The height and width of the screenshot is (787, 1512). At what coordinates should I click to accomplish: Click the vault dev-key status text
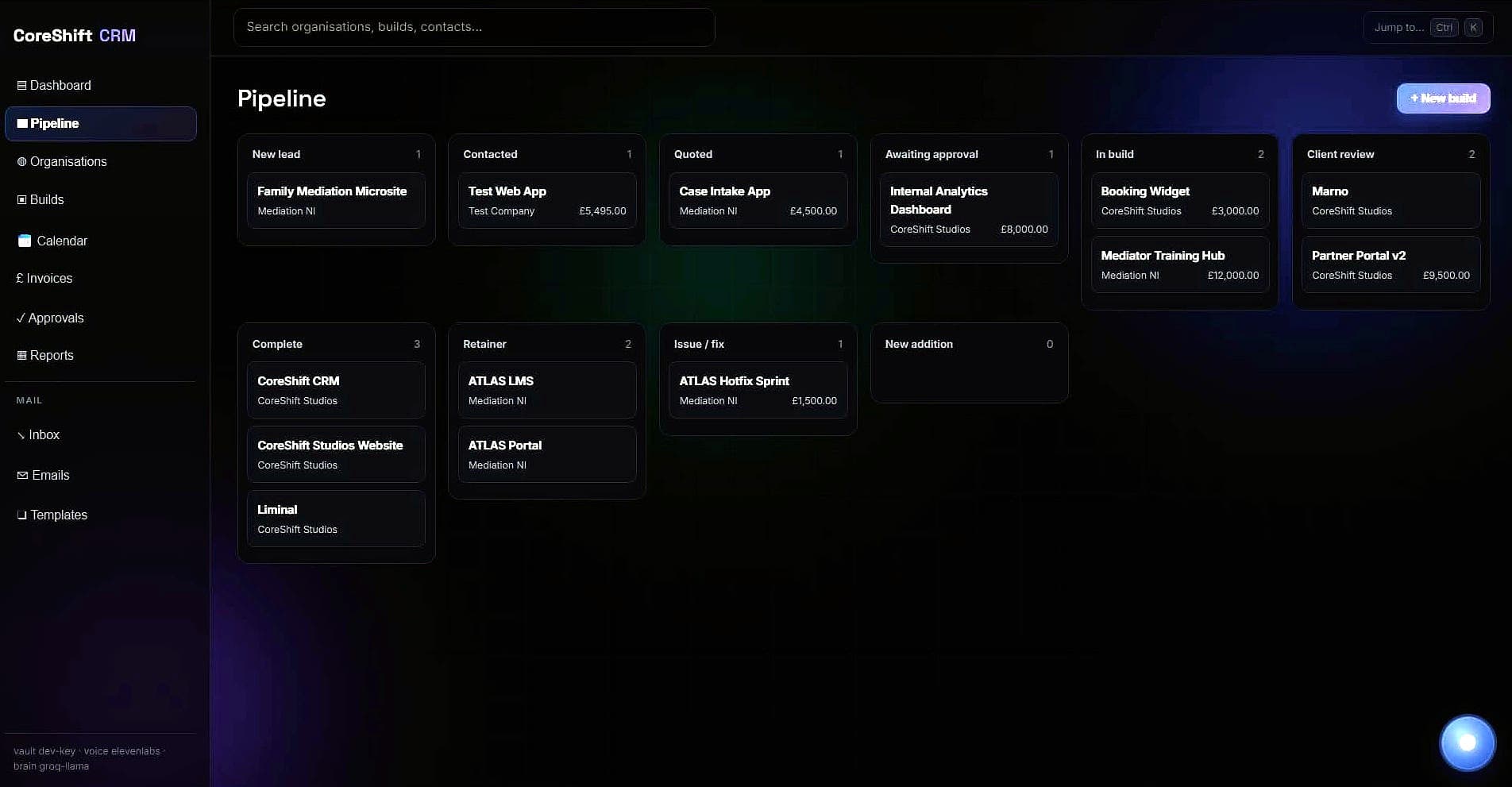(x=44, y=751)
